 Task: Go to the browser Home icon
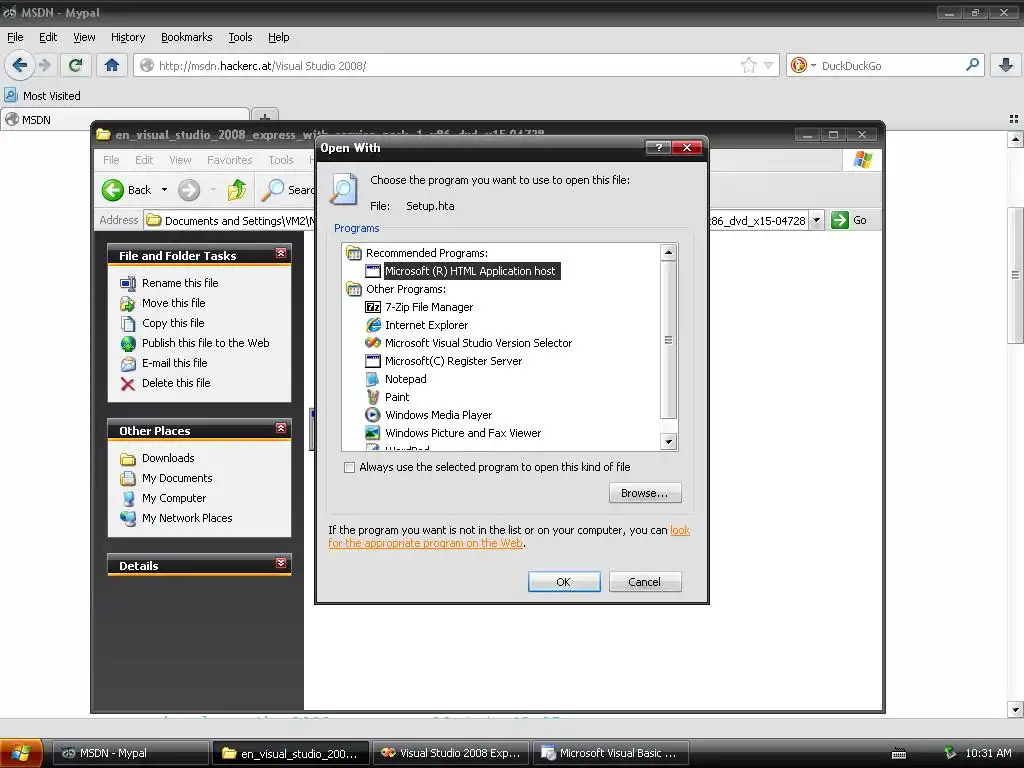click(x=112, y=65)
